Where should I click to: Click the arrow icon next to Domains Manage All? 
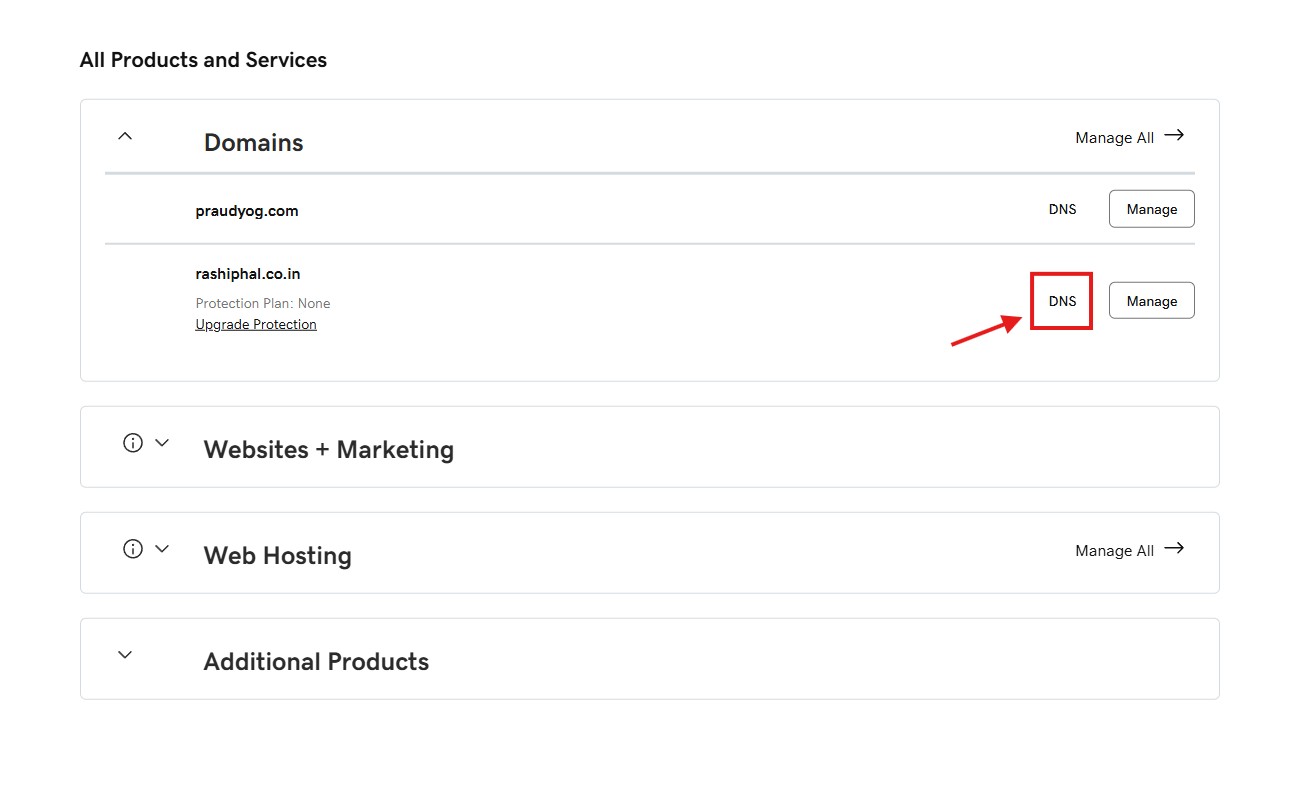tap(1174, 135)
